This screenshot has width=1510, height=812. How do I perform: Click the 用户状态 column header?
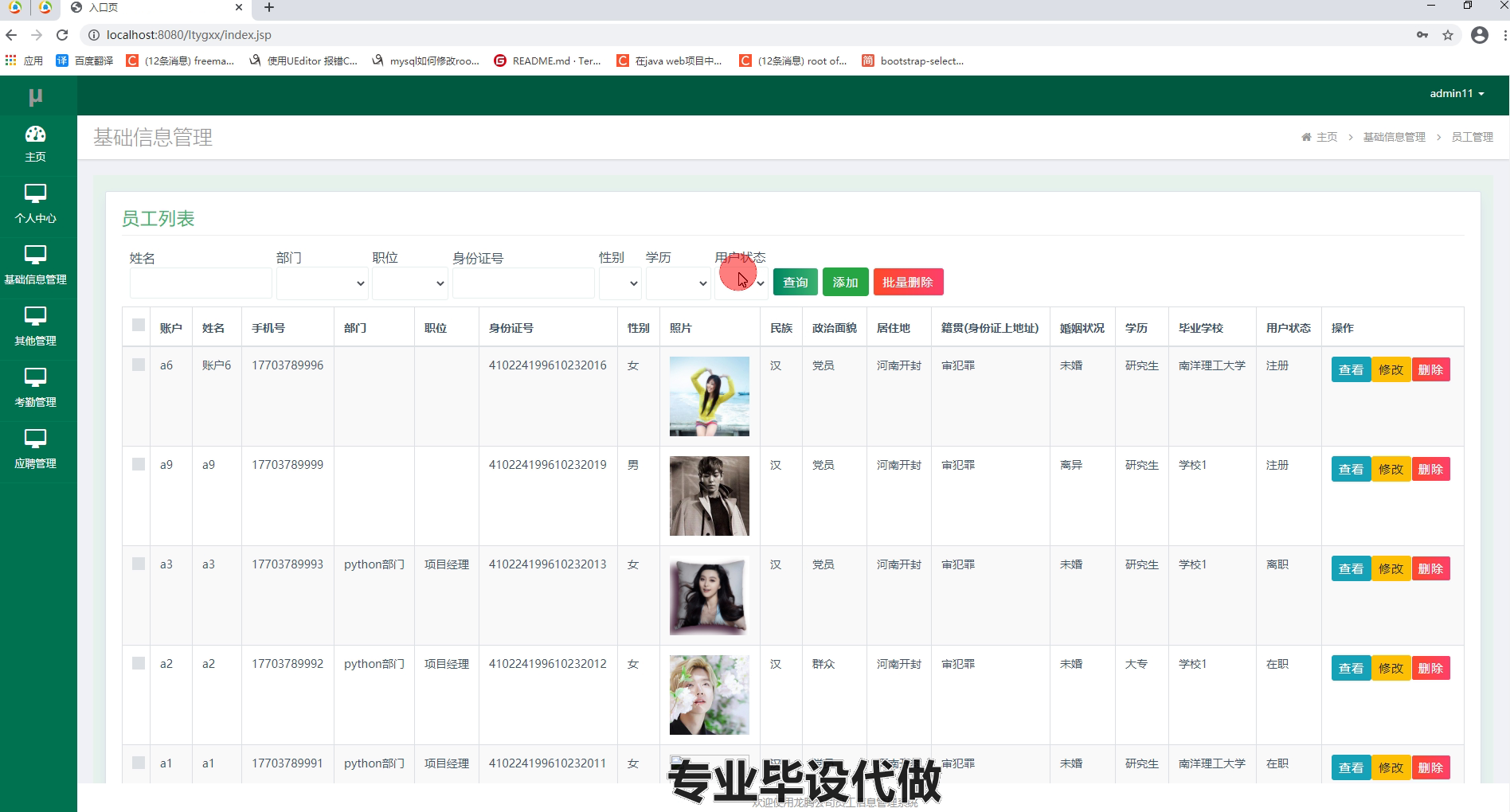pyautogui.click(x=1288, y=328)
